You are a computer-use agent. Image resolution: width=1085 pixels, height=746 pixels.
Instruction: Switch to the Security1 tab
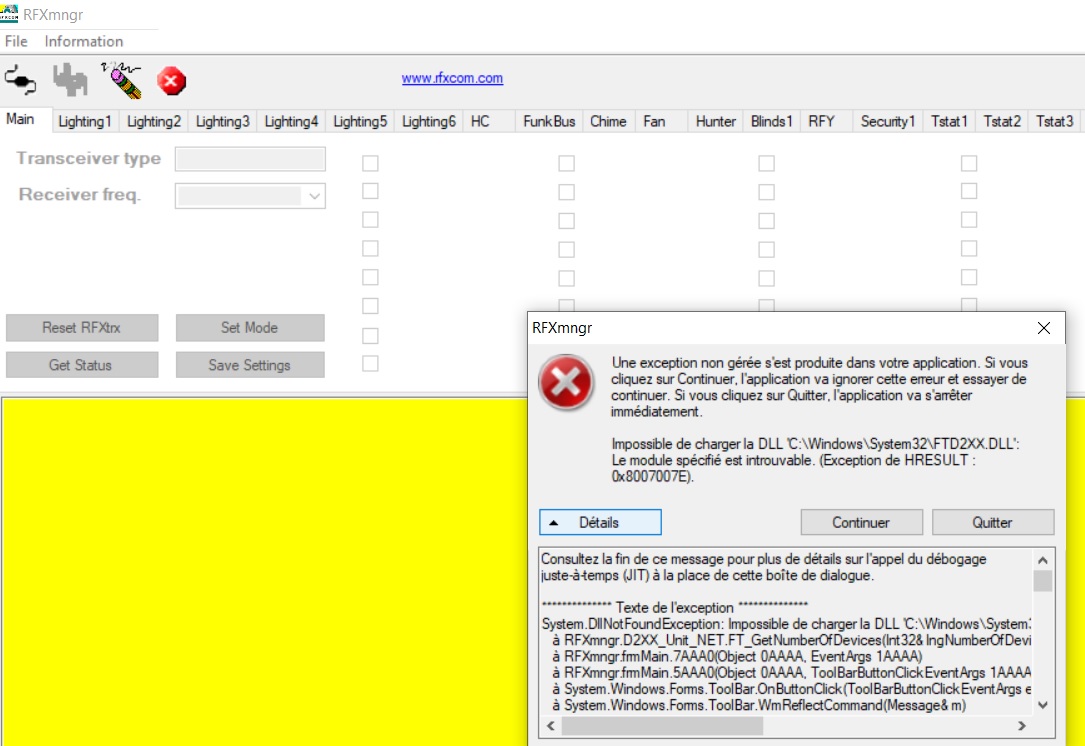click(x=888, y=121)
